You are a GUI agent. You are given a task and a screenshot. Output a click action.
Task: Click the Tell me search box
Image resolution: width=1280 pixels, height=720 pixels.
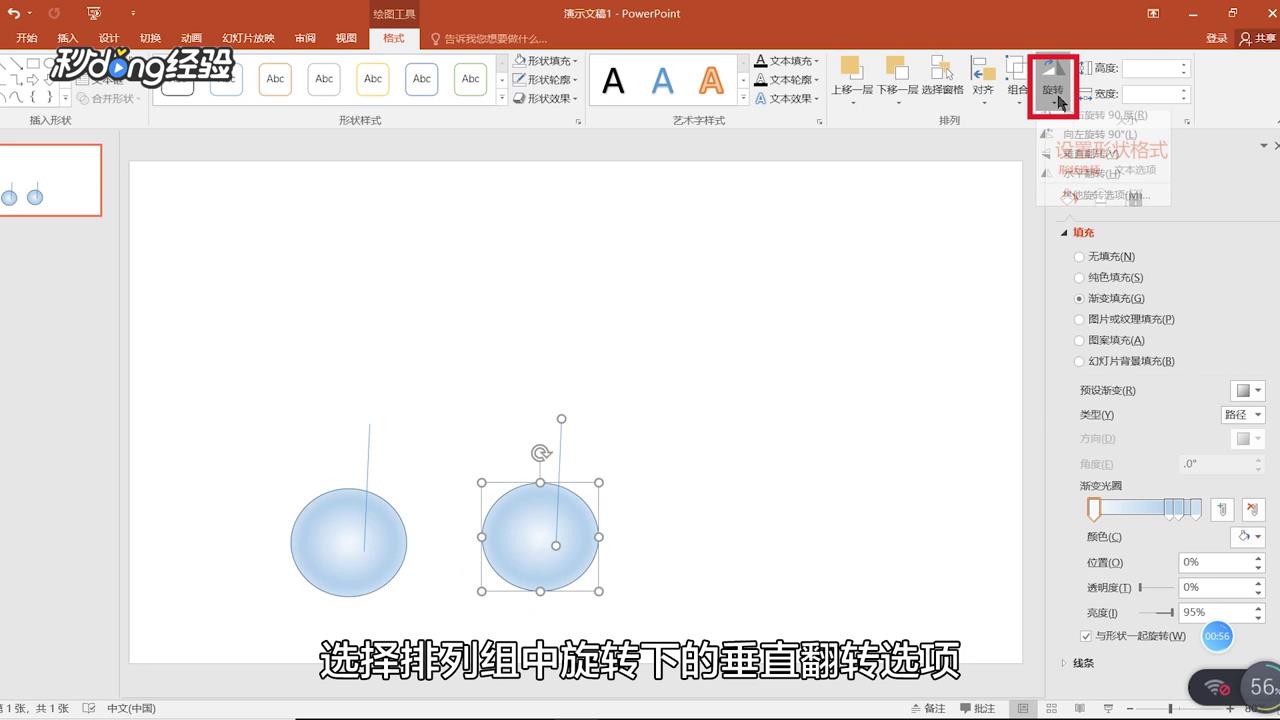tap(490, 39)
